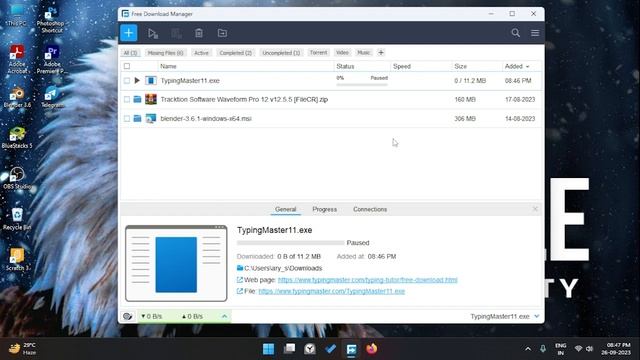The width and height of the screenshot is (640, 360).
Task: Click the external link icon beside File
Action: click(240, 291)
